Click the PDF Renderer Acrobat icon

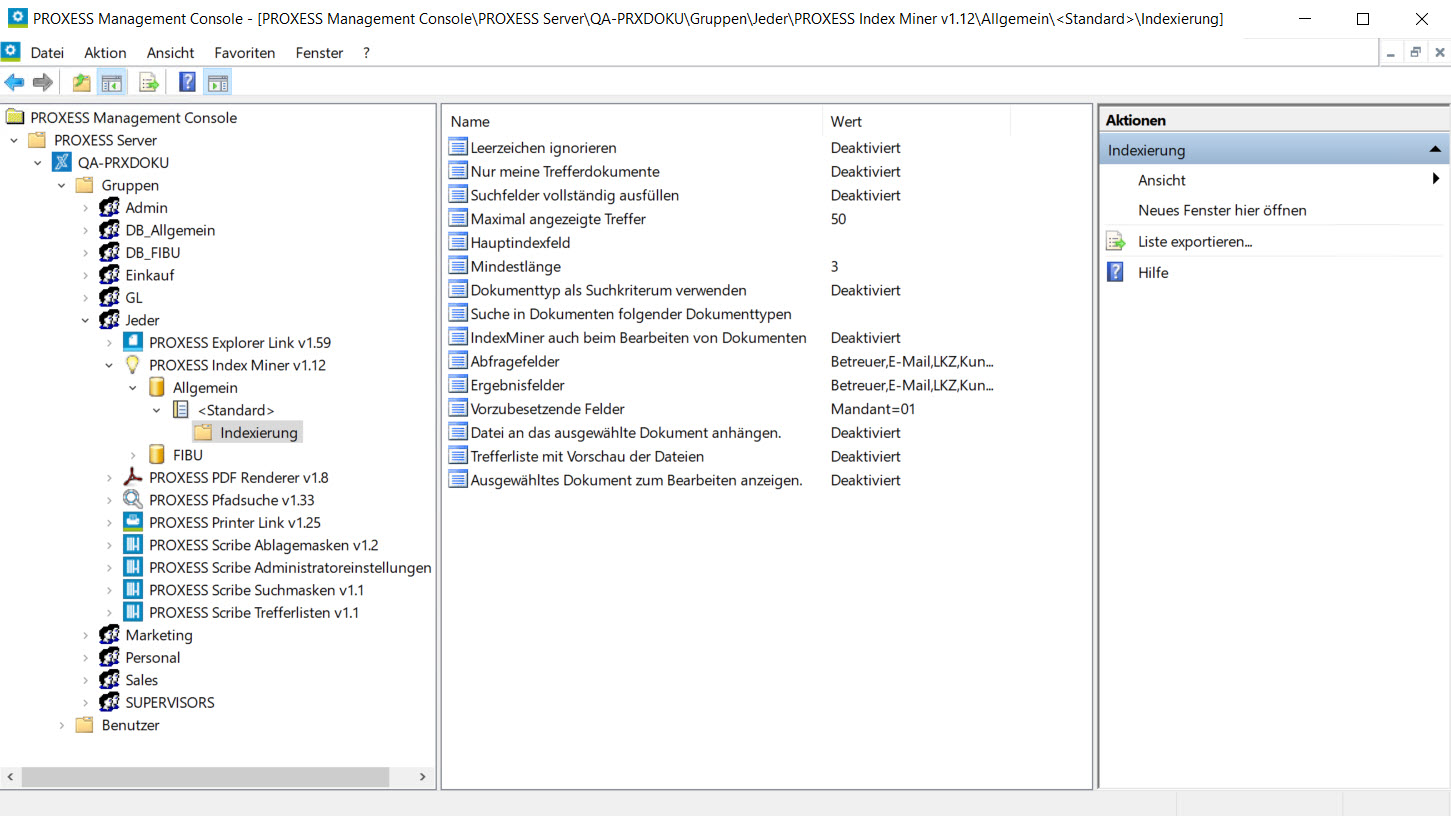[132, 477]
